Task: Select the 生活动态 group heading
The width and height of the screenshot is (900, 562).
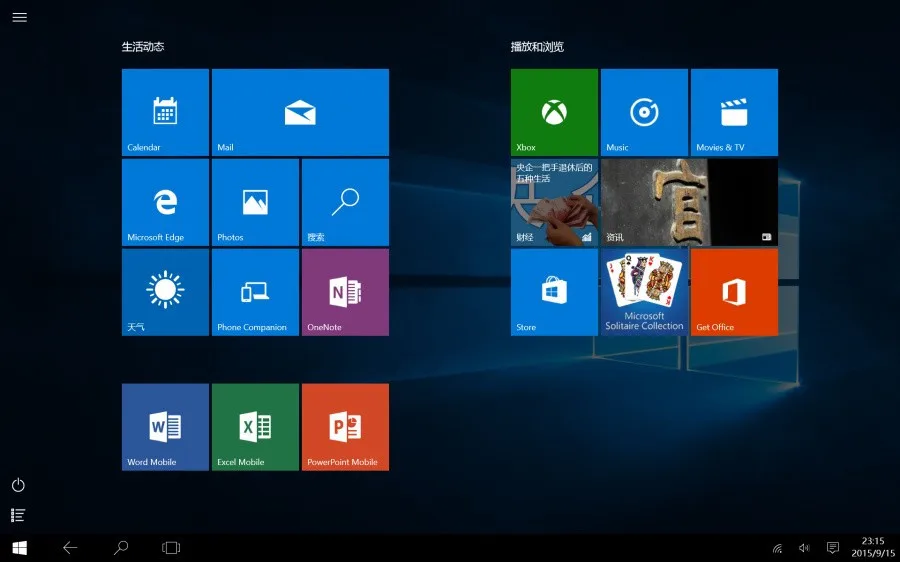Action: pyautogui.click(x=143, y=46)
